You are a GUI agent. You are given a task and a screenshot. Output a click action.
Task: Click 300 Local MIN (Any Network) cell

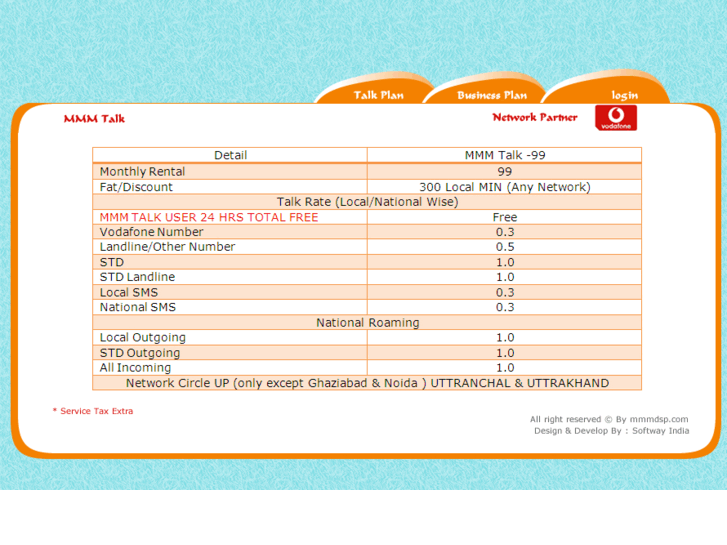coord(504,187)
